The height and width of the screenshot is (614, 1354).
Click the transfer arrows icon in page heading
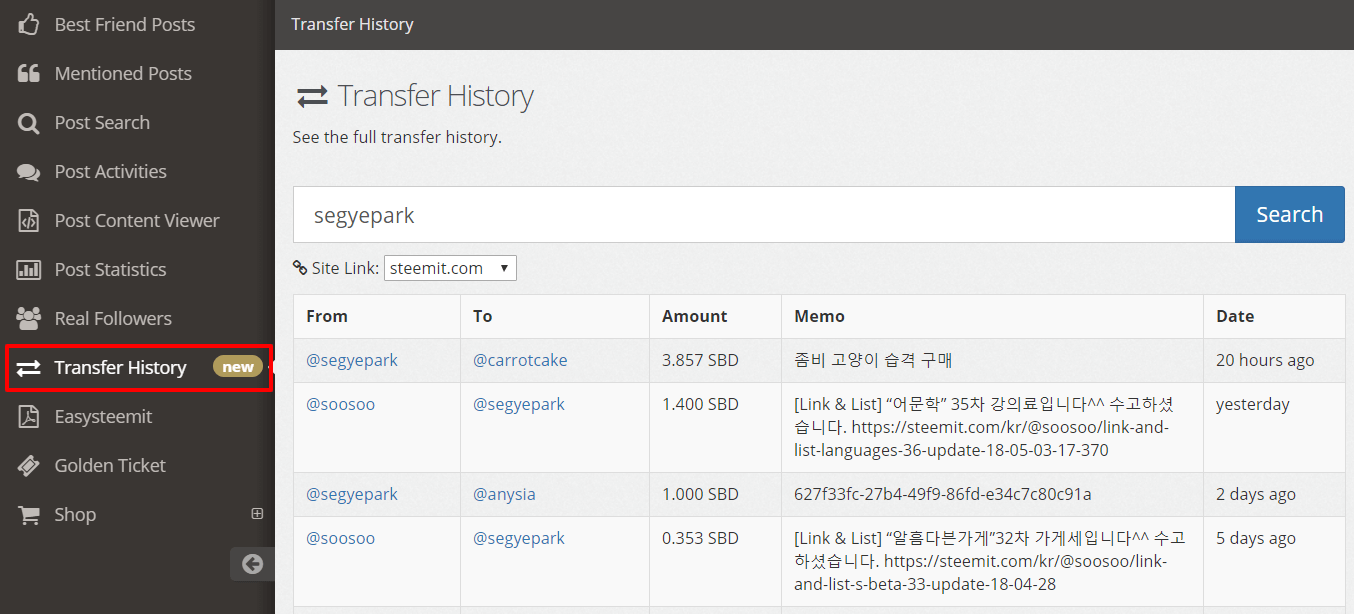[x=312, y=96]
